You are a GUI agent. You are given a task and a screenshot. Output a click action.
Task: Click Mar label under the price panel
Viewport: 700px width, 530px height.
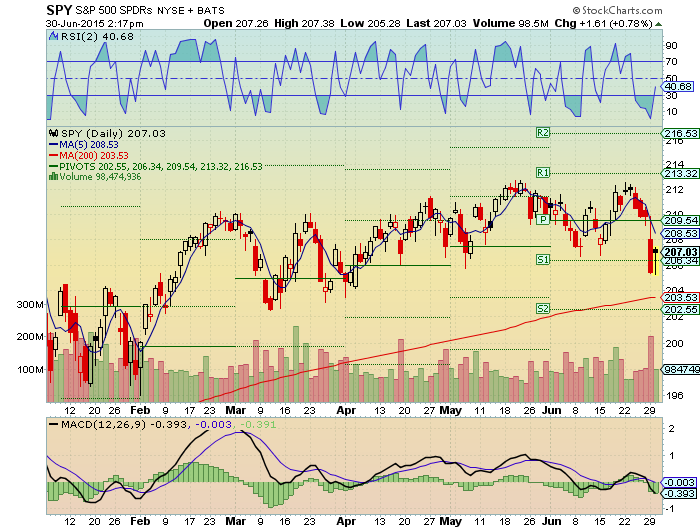(x=236, y=410)
